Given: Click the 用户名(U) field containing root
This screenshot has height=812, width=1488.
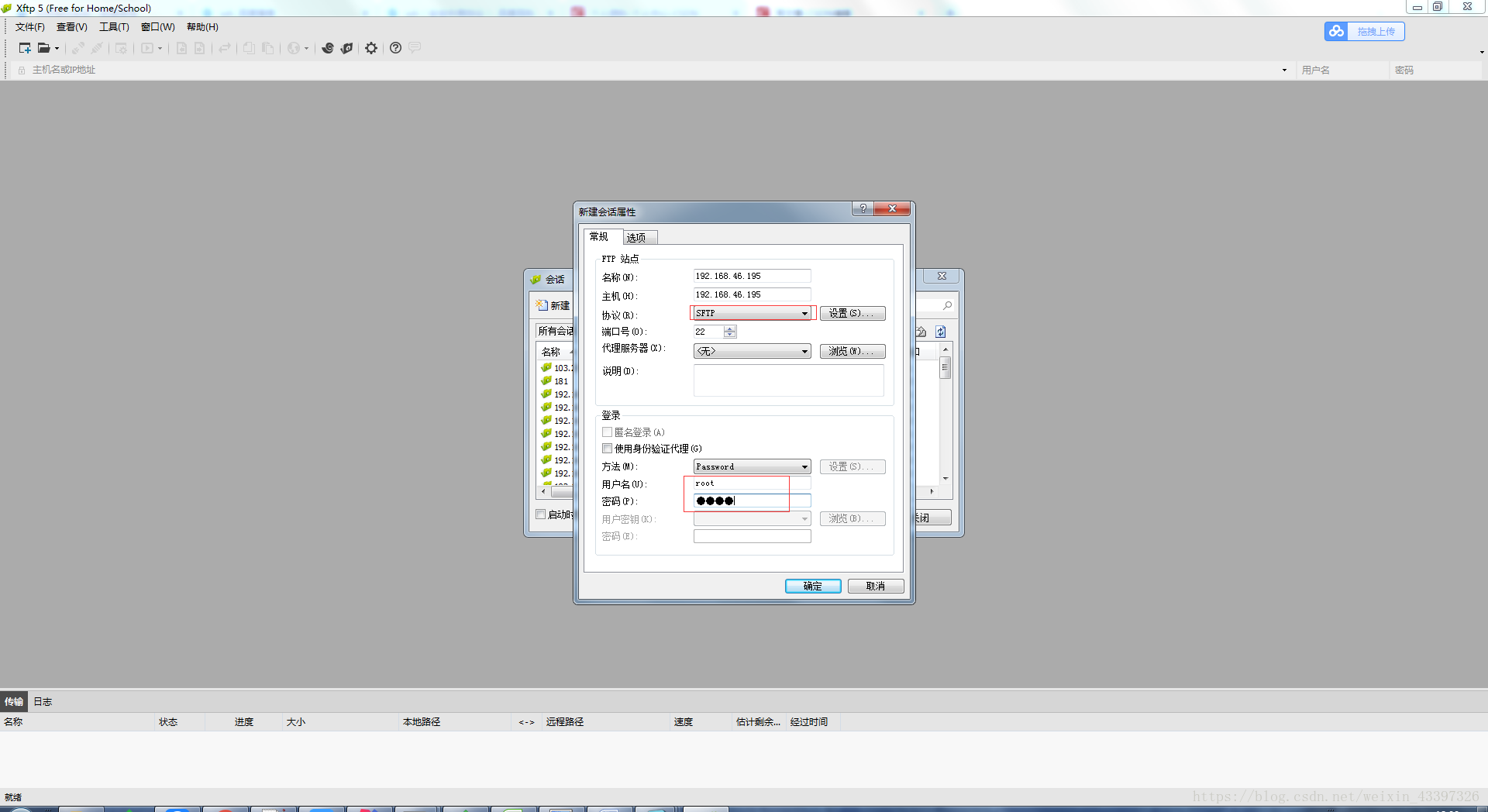Looking at the screenshot, I should [752, 483].
